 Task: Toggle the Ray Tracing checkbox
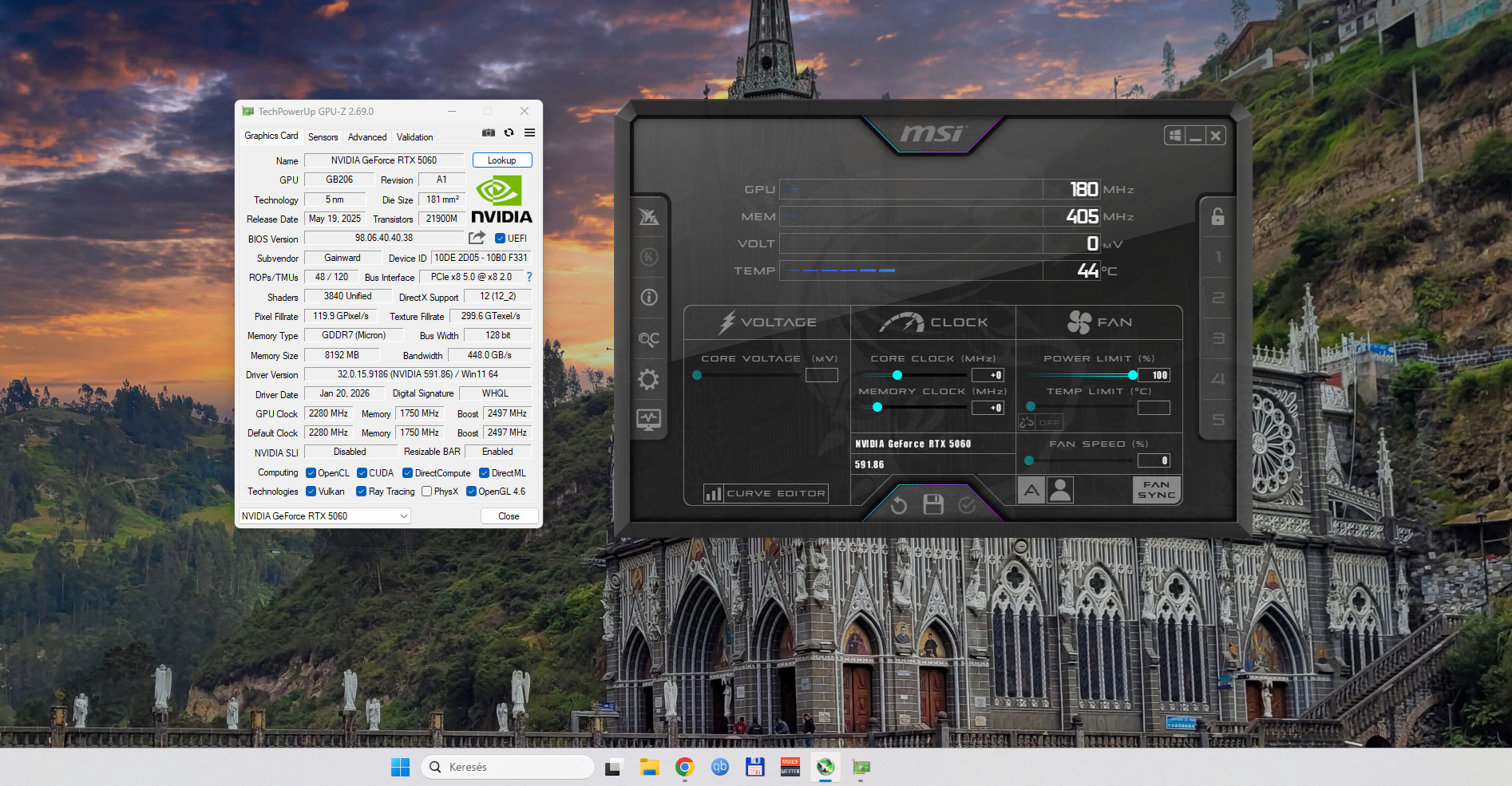(x=361, y=492)
